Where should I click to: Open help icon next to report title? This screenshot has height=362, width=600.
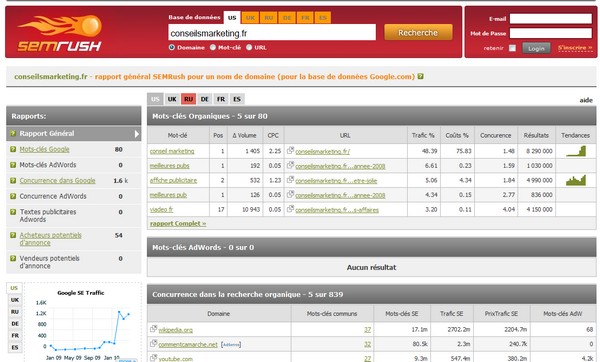pos(421,76)
